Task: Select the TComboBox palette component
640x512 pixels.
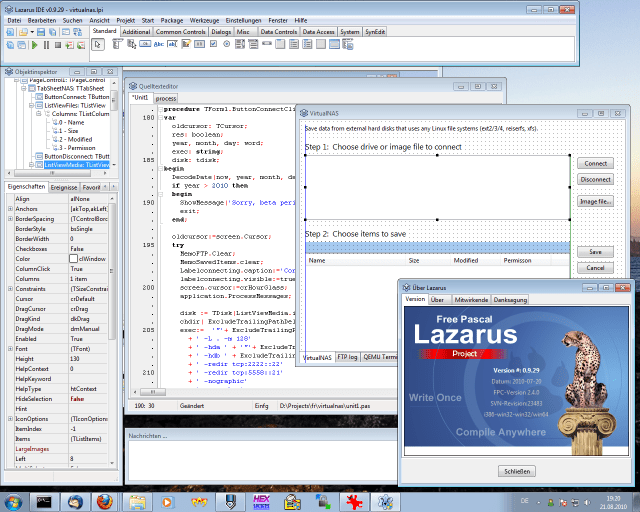Action: click(x=253, y=44)
